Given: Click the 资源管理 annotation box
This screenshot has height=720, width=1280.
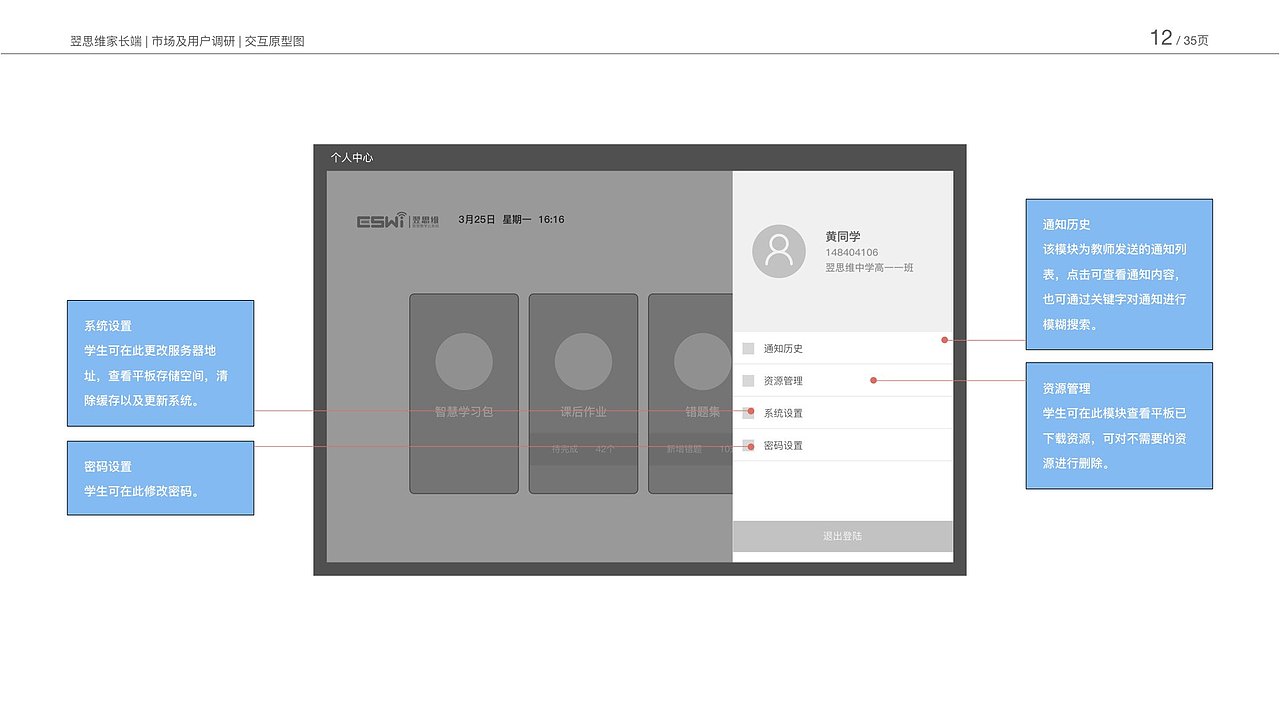Looking at the screenshot, I should coord(1119,426).
